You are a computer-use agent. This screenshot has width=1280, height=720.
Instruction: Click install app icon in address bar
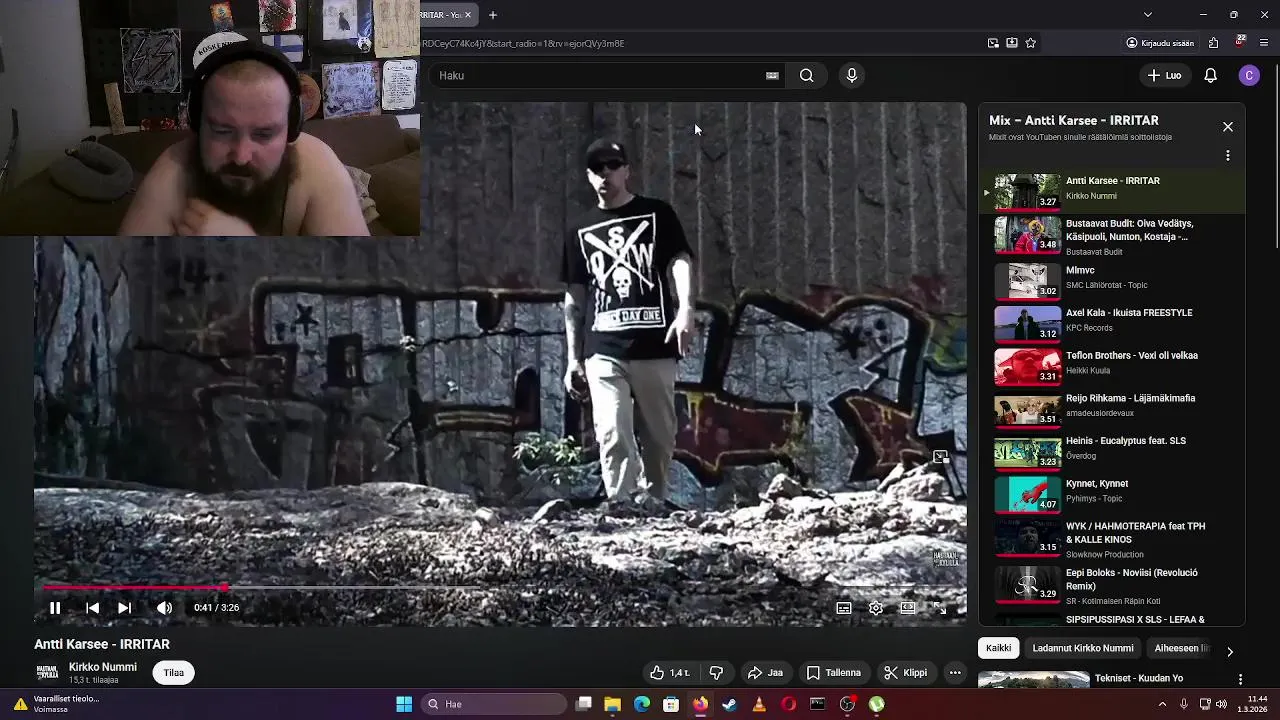click(1012, 43)
